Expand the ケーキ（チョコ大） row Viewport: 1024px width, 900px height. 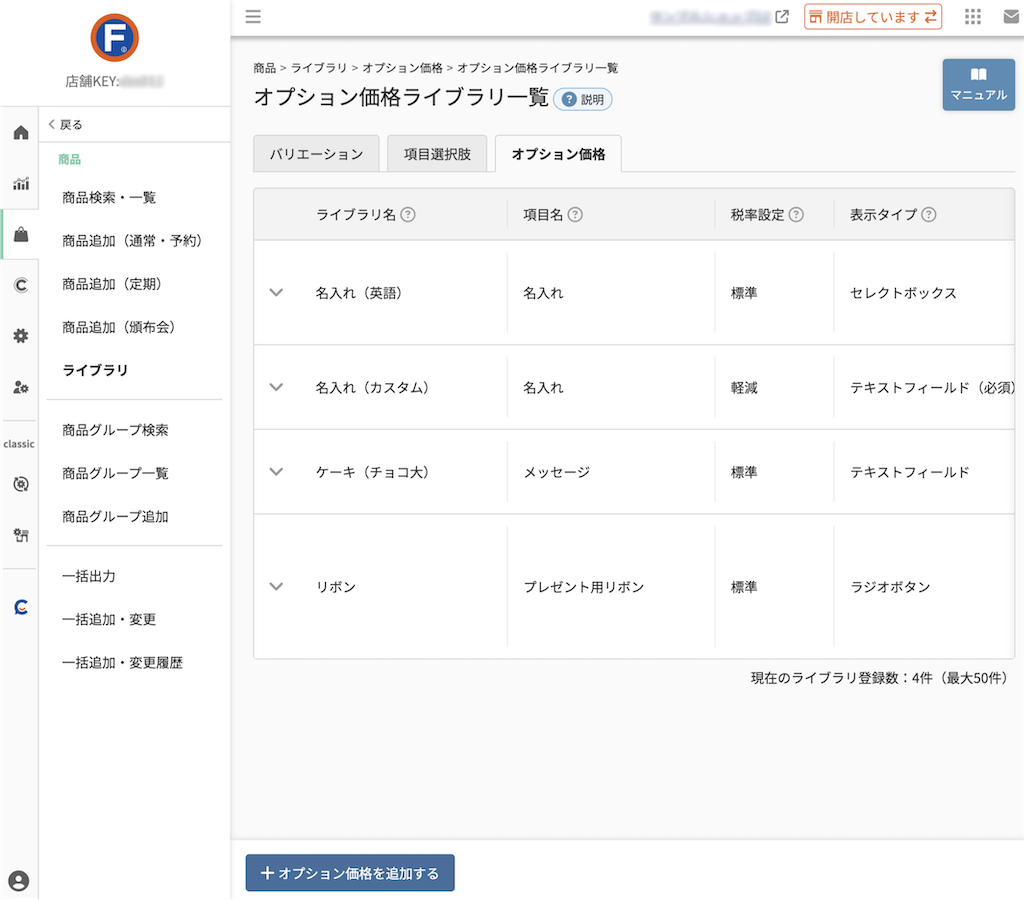276,472
